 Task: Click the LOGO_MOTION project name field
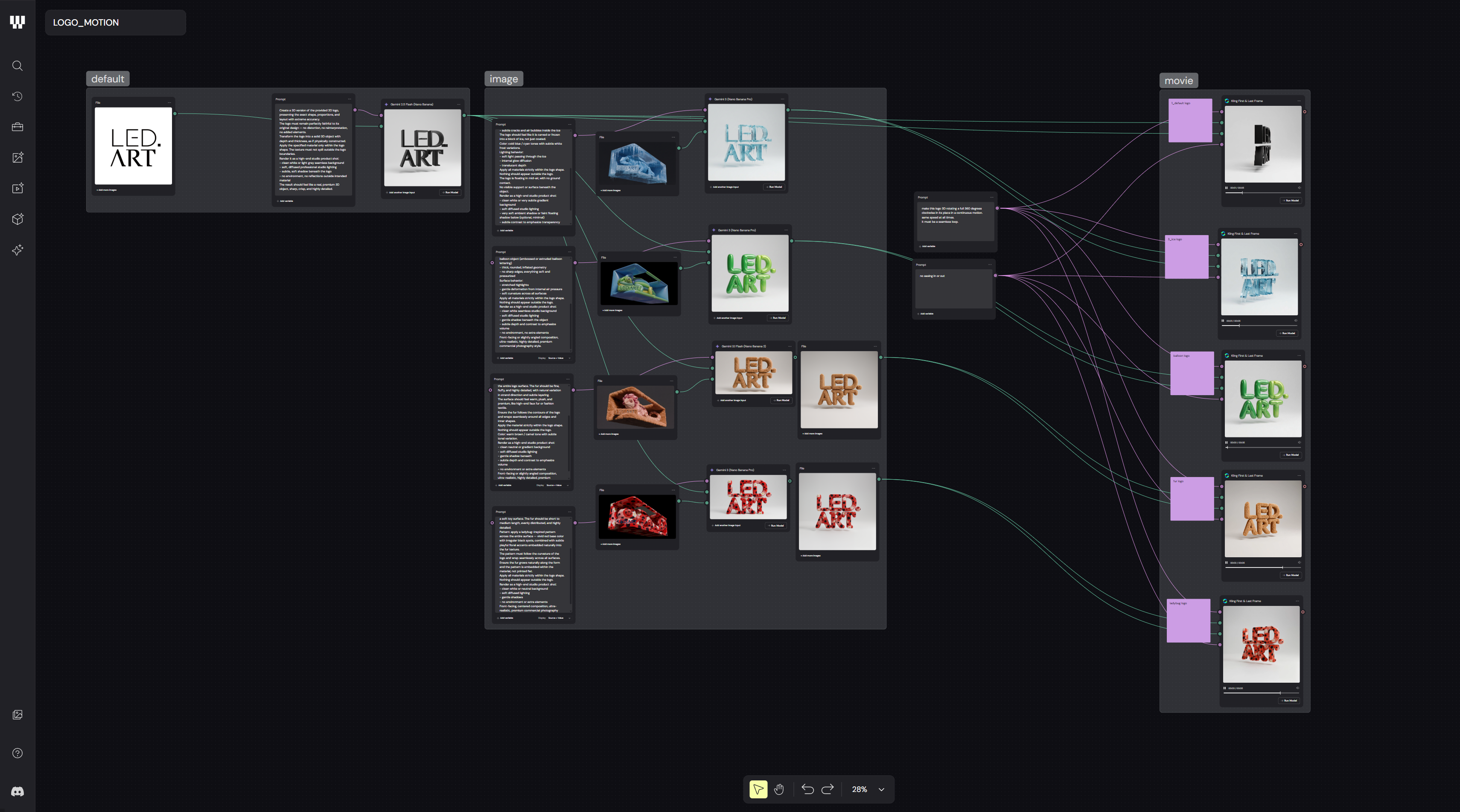pos(116,23)
